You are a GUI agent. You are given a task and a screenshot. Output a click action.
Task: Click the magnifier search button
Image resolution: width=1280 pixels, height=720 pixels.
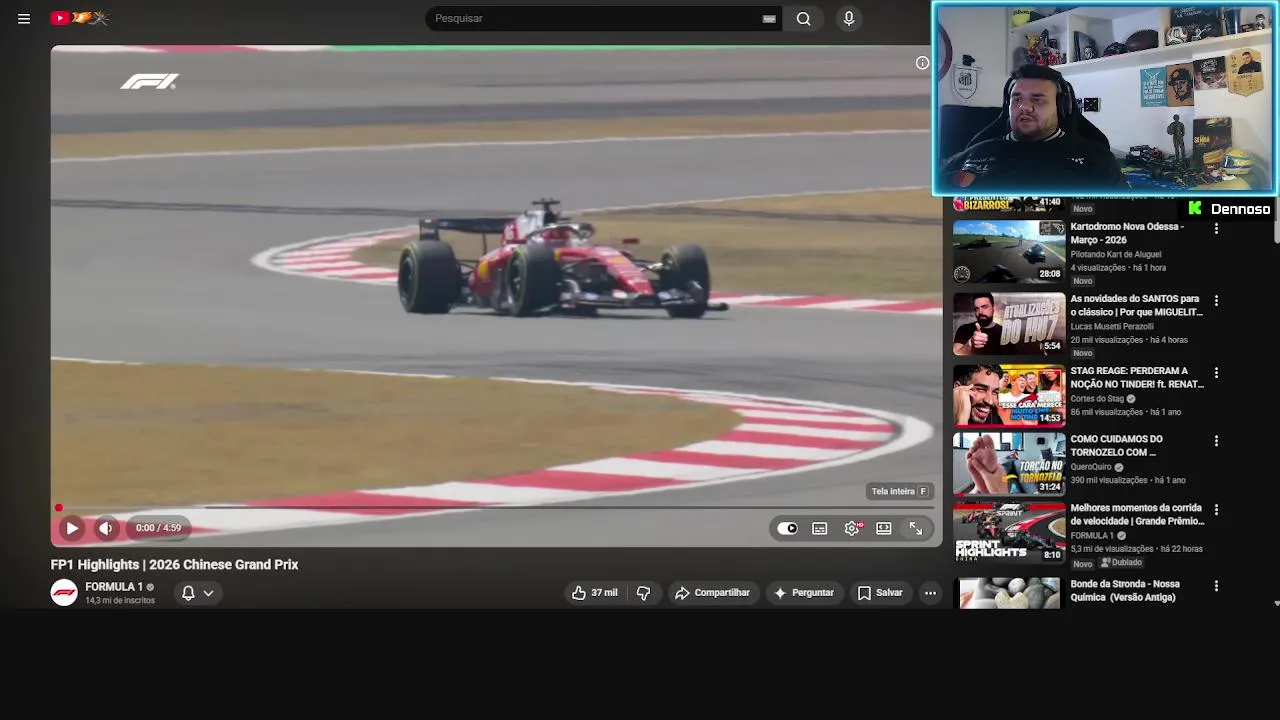(804, 18)
